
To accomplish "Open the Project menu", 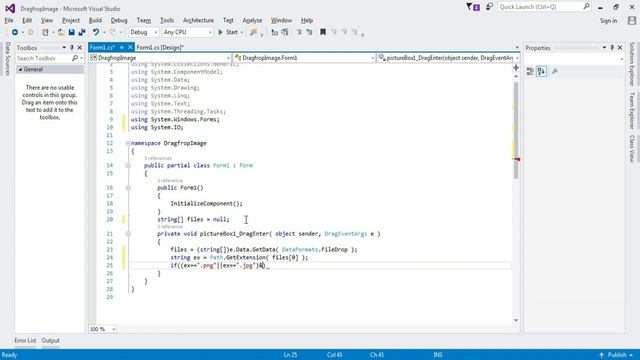I will point(71,20).
